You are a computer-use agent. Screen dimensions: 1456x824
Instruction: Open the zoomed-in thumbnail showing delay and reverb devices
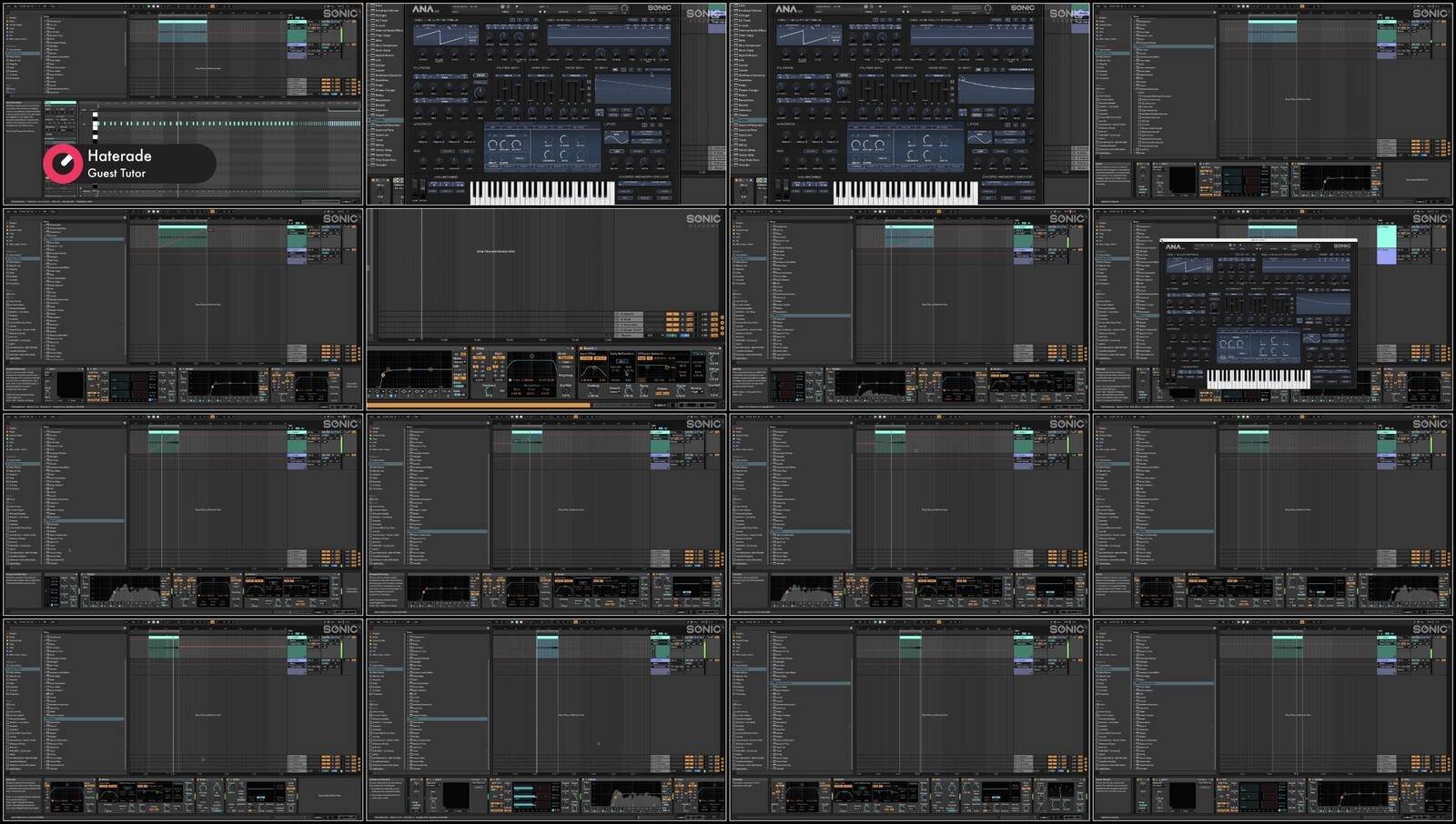546,309
